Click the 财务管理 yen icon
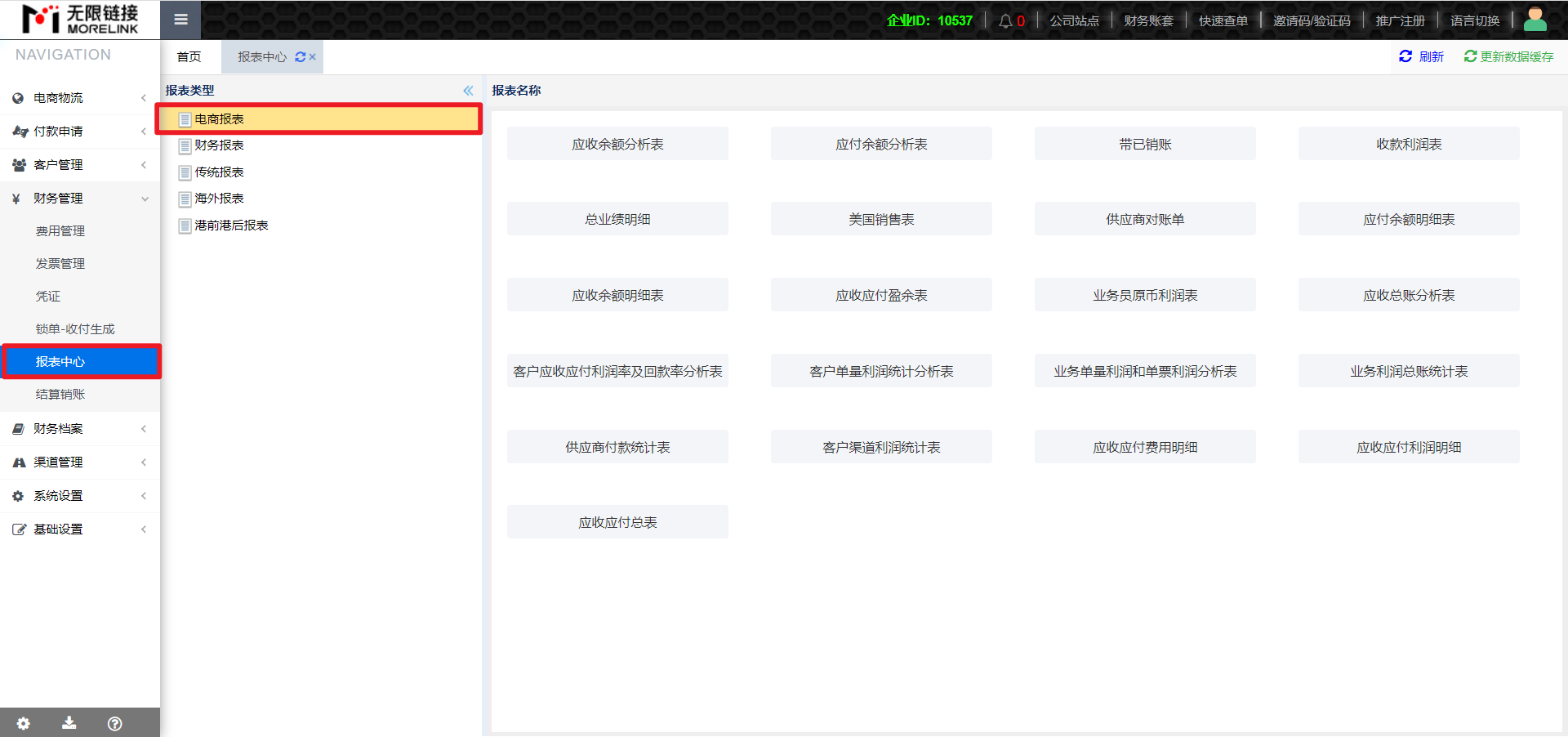Viewport: 1568px width, 737px height. point(16,199)
